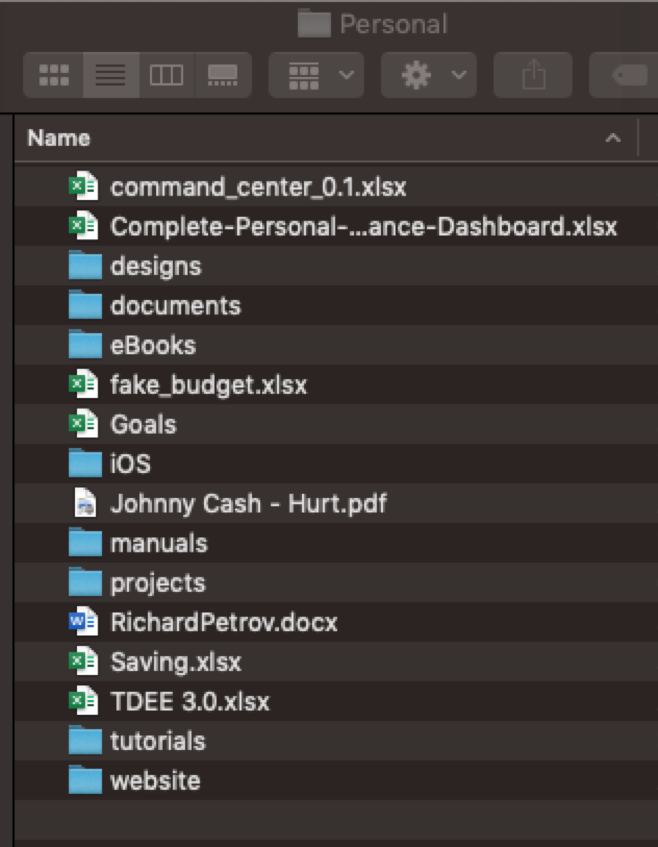This screenshot has width=658, height=847.
Task: Switch to gallery view in toolbar
Action: coord(223,75)
